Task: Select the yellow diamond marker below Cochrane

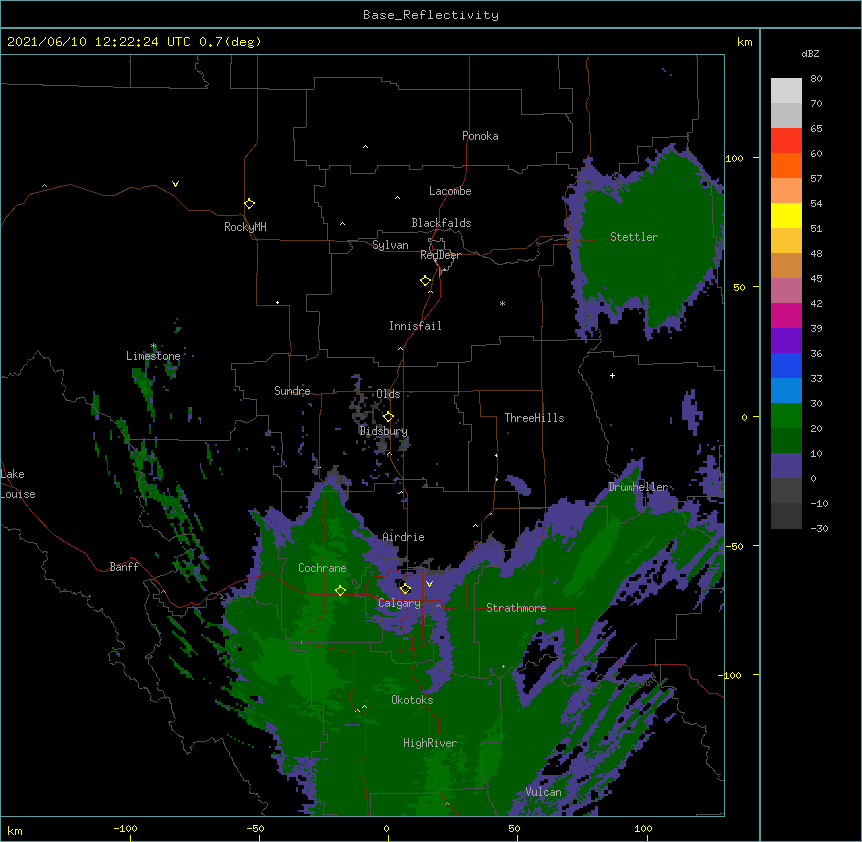Action: coord(340,590)
